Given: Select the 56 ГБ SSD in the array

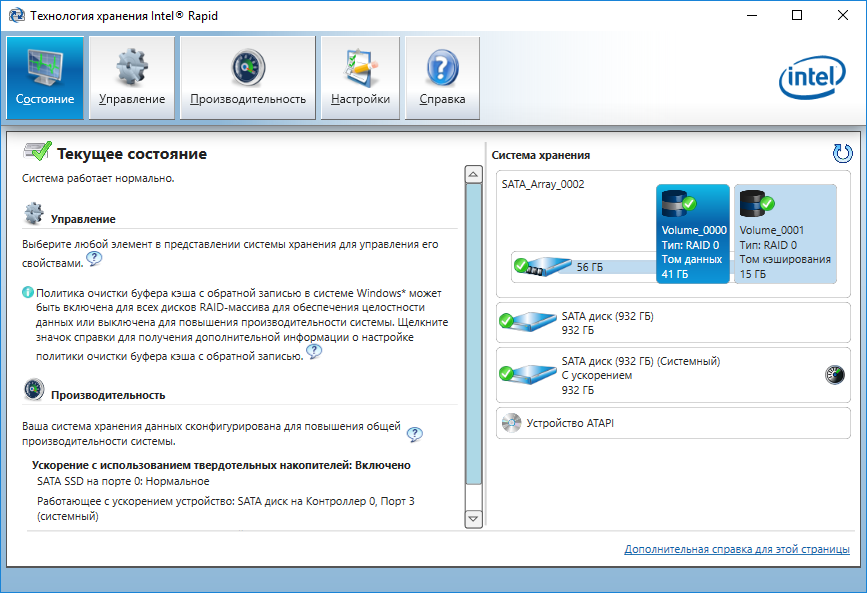Looking at the screenshot, I should 542,267.
